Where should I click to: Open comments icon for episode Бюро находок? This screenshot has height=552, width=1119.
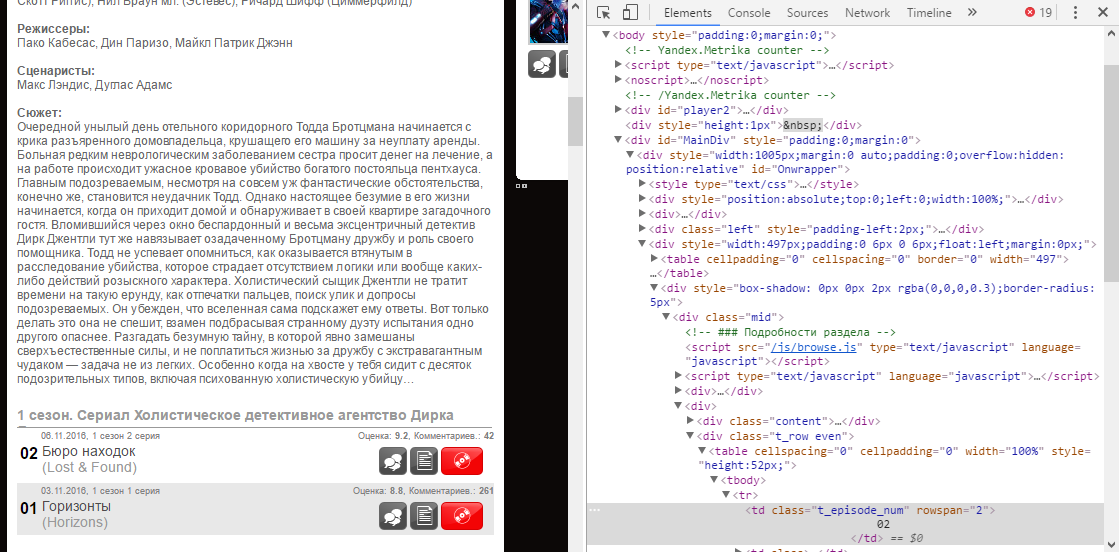click(393, 461)
